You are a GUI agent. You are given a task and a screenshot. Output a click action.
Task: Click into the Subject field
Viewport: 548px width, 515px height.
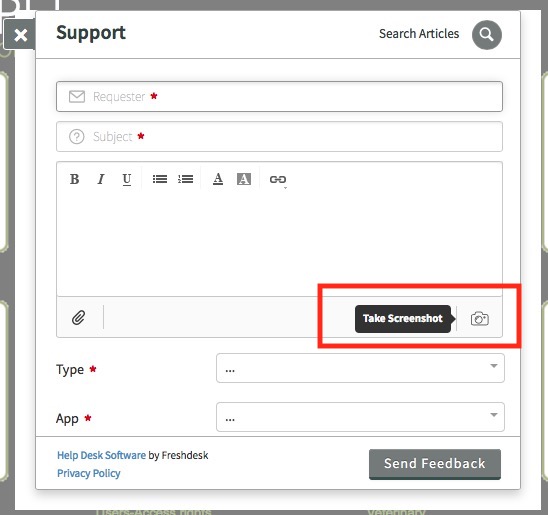click(279, 136)
